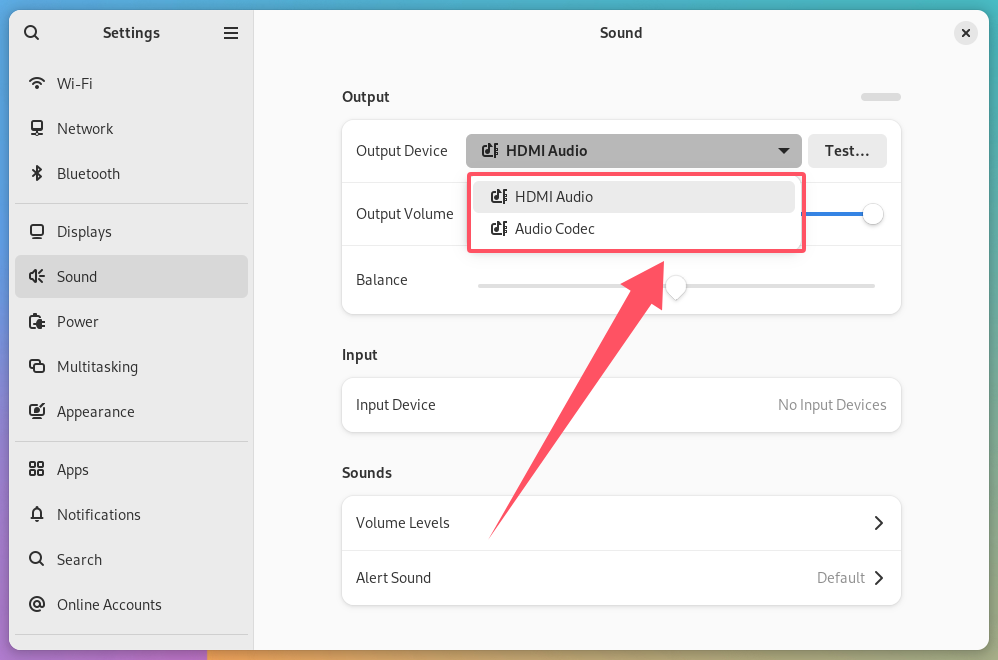998x660 pixels.
Task: Click the Power battery icon
Action: [37, 321]
